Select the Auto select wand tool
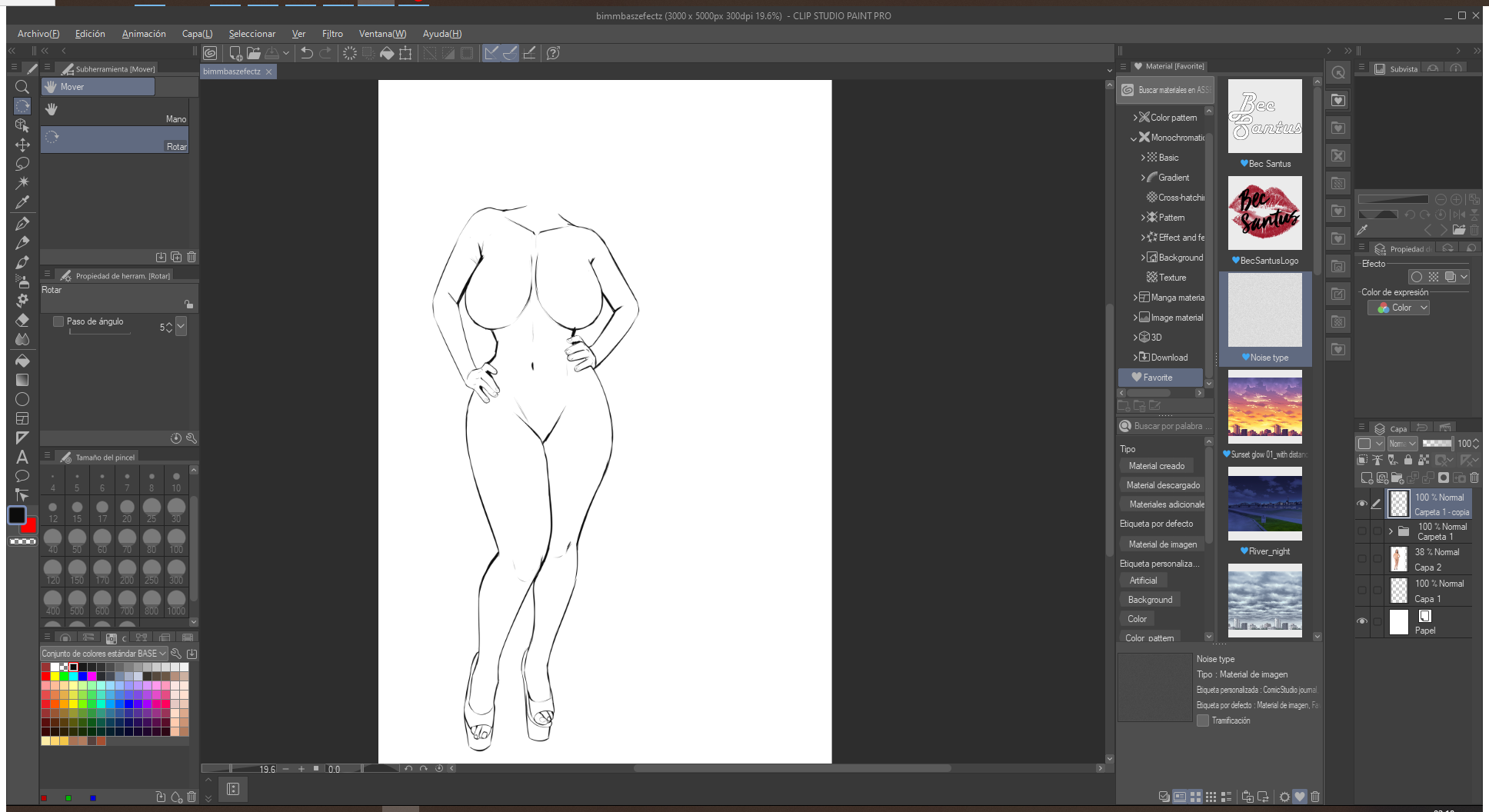 22,183
